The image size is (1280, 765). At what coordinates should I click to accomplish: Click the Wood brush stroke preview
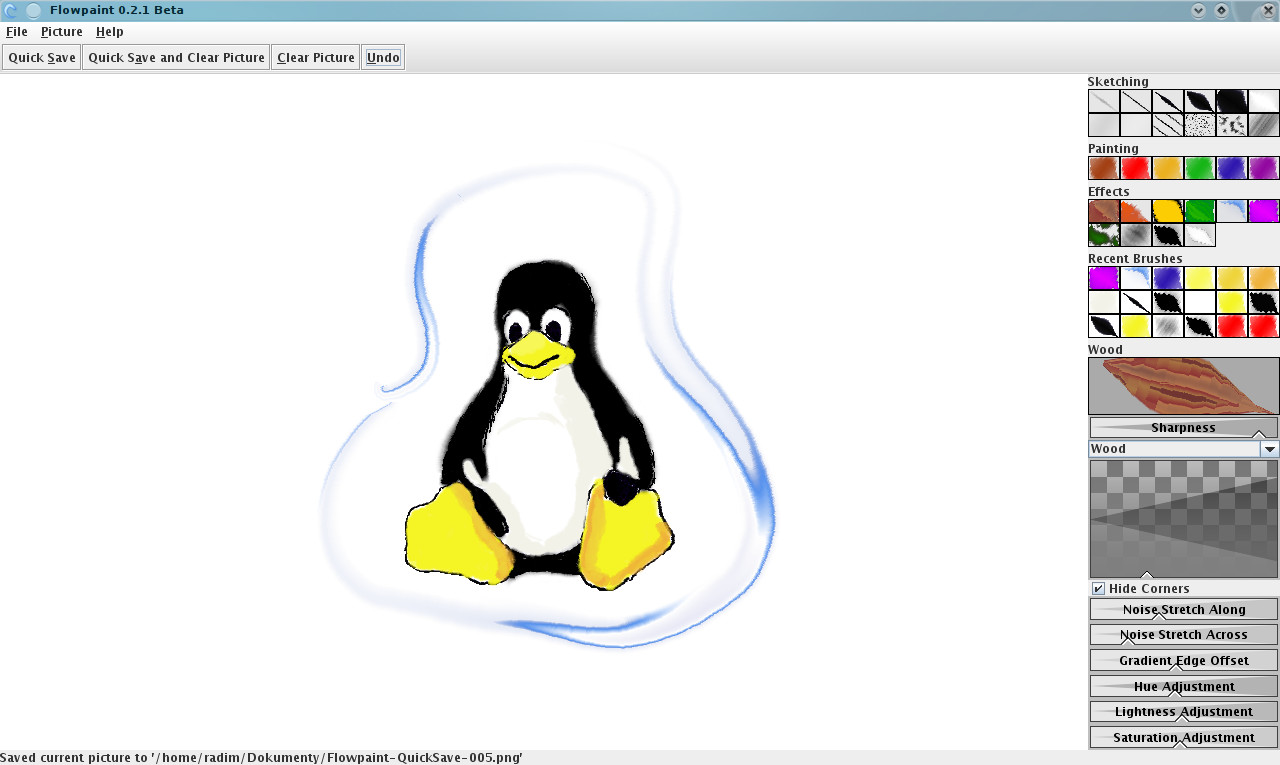1184,386
